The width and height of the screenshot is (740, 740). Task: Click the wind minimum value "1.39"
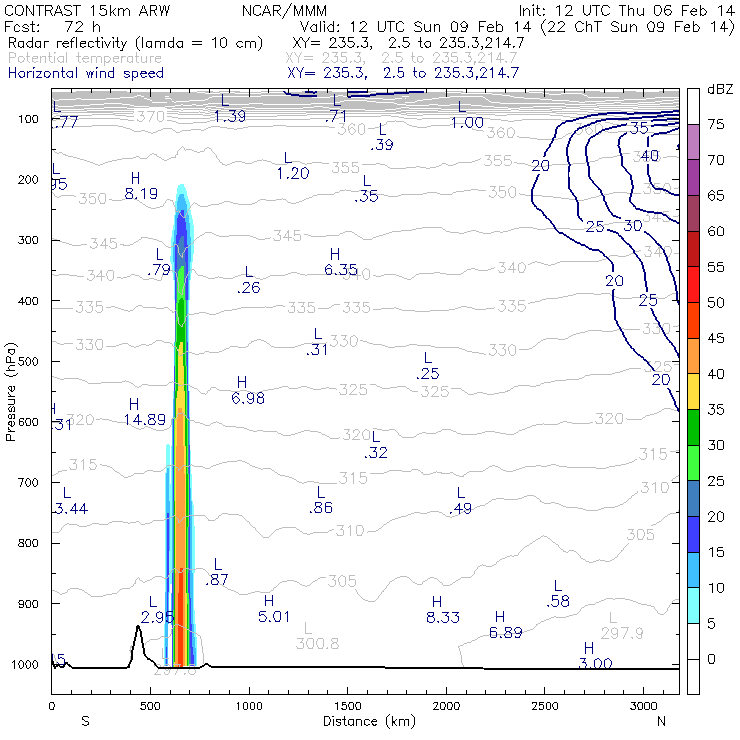(230, 116)
